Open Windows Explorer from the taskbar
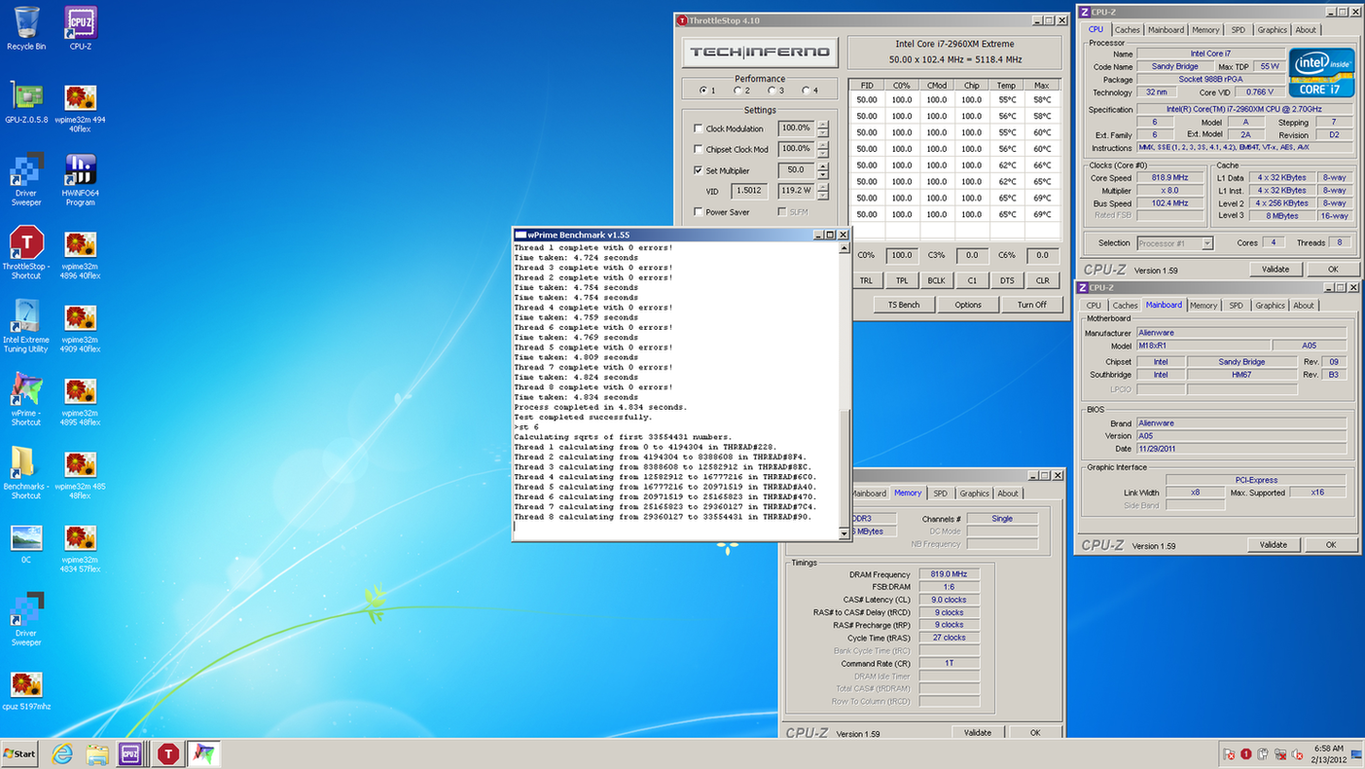This screenshot has height=769, width=1365. [97, 754]
